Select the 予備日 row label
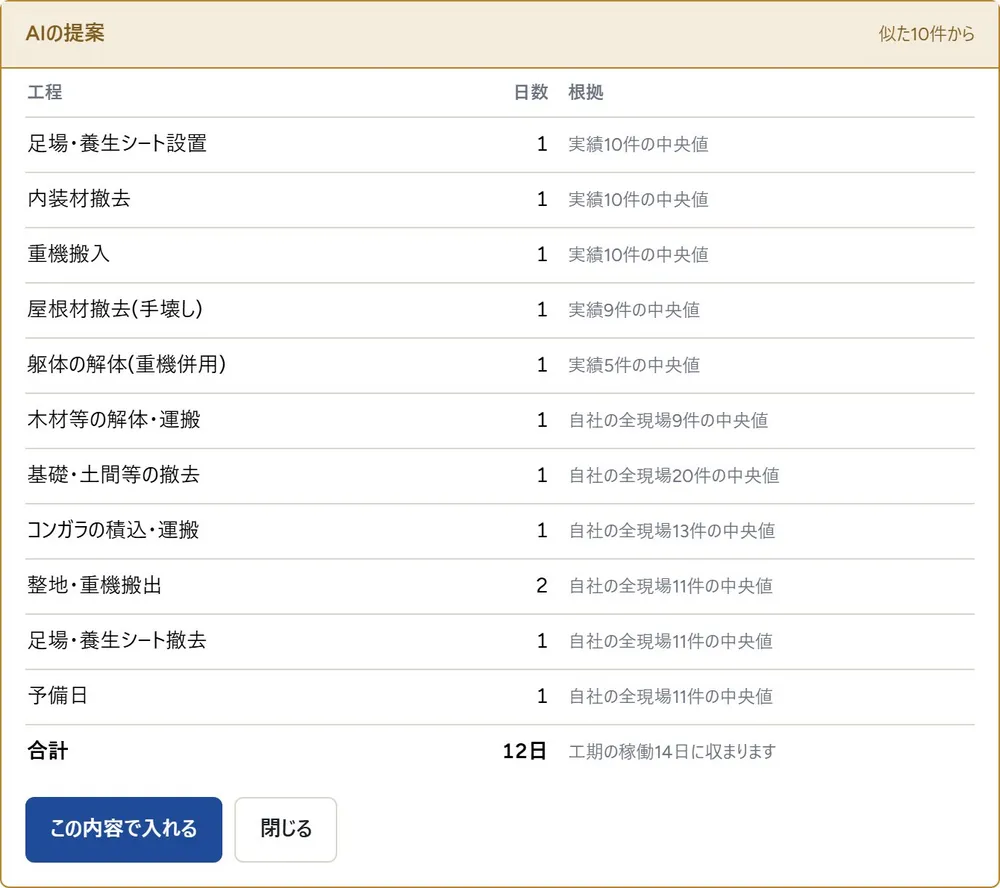The image size is (1000, 888). 57,695
